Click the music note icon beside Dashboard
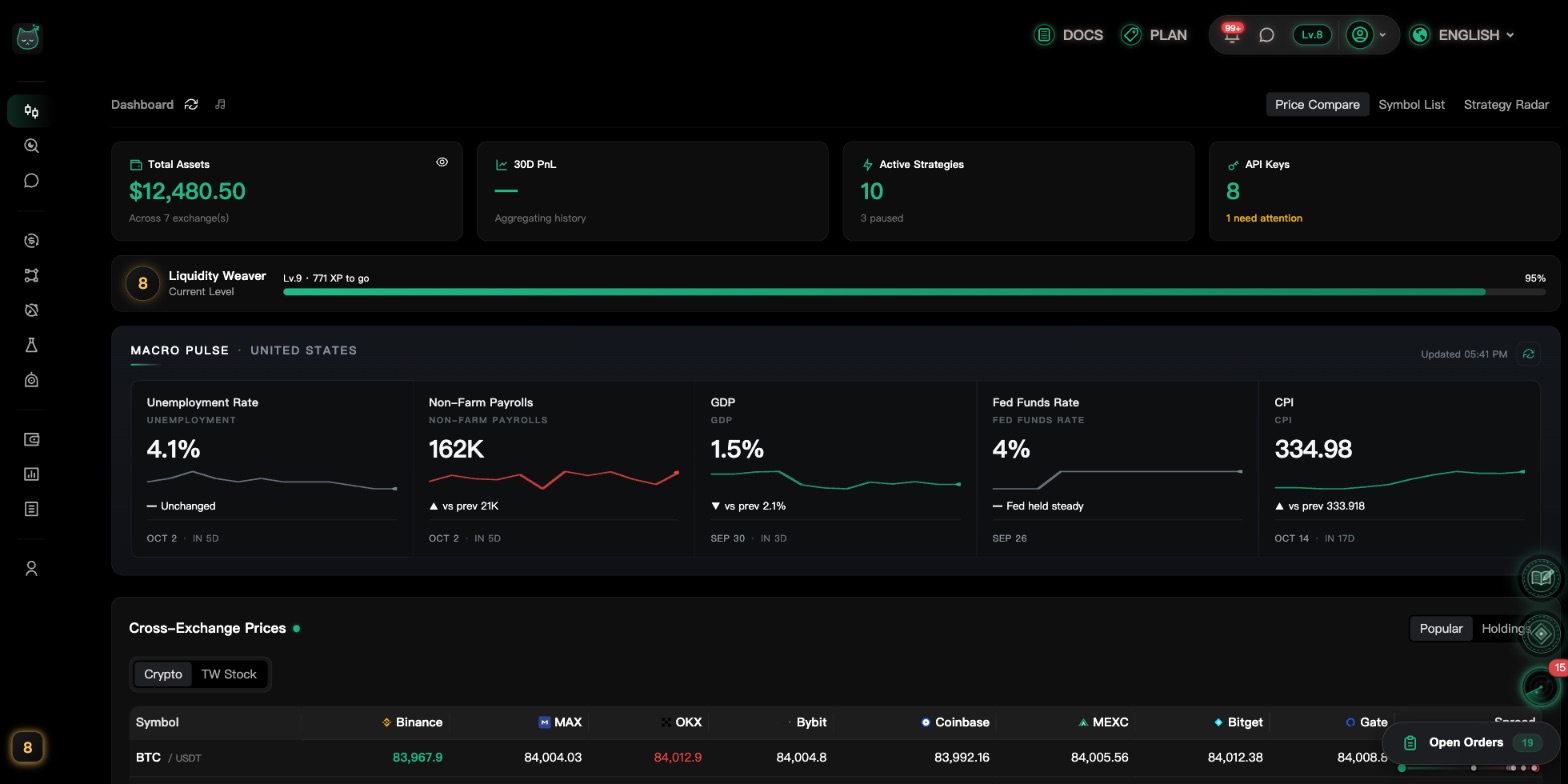1568x784 pixels. tap(220, 104)
